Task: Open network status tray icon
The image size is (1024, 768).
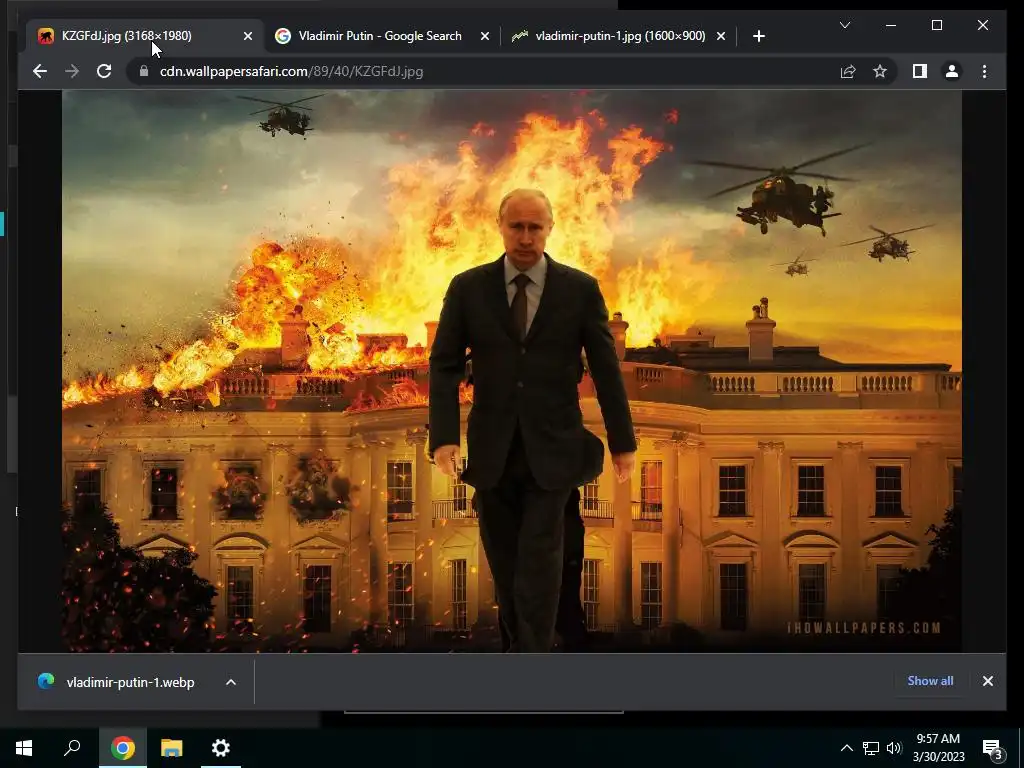Action: 871,748
